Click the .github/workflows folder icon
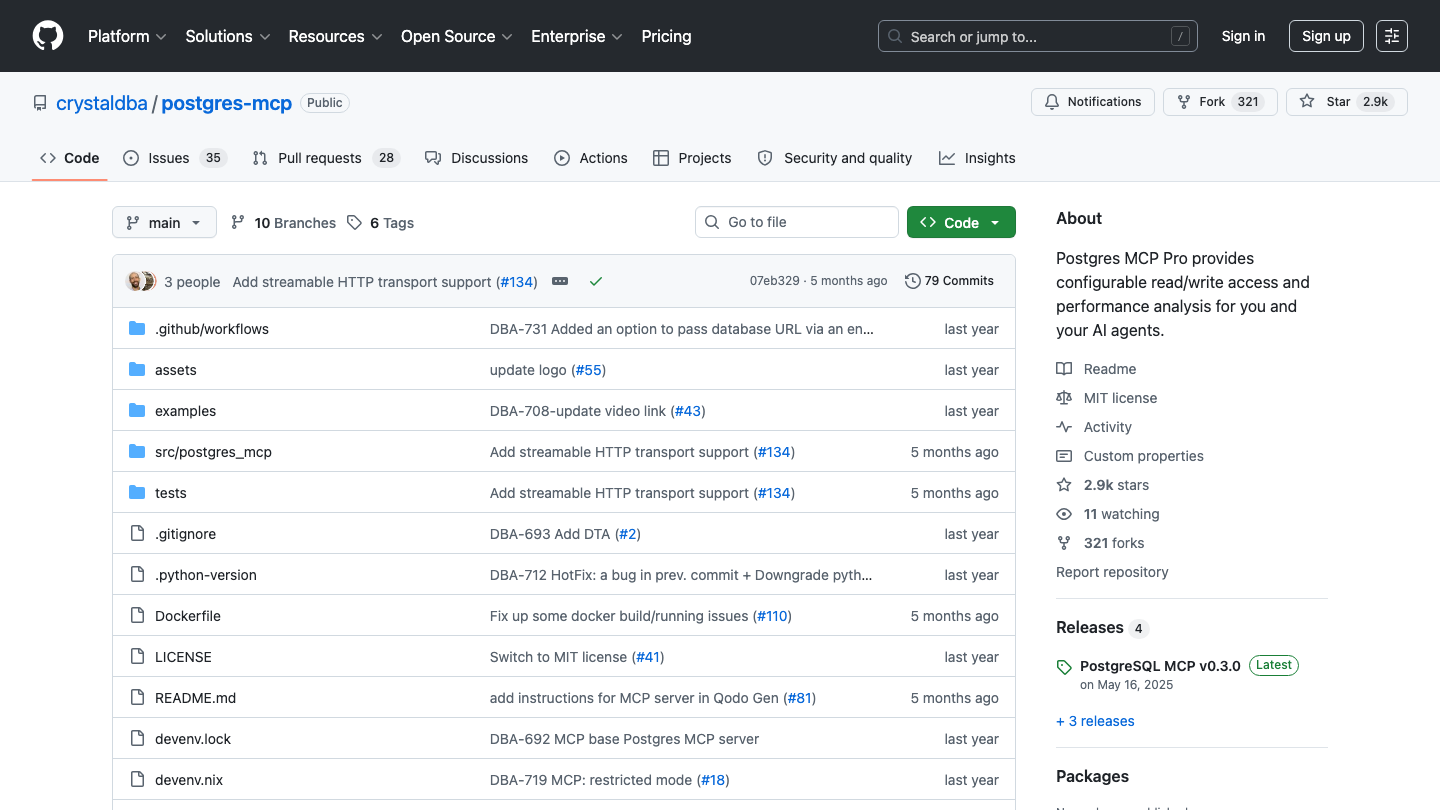 tap(137, 329)
